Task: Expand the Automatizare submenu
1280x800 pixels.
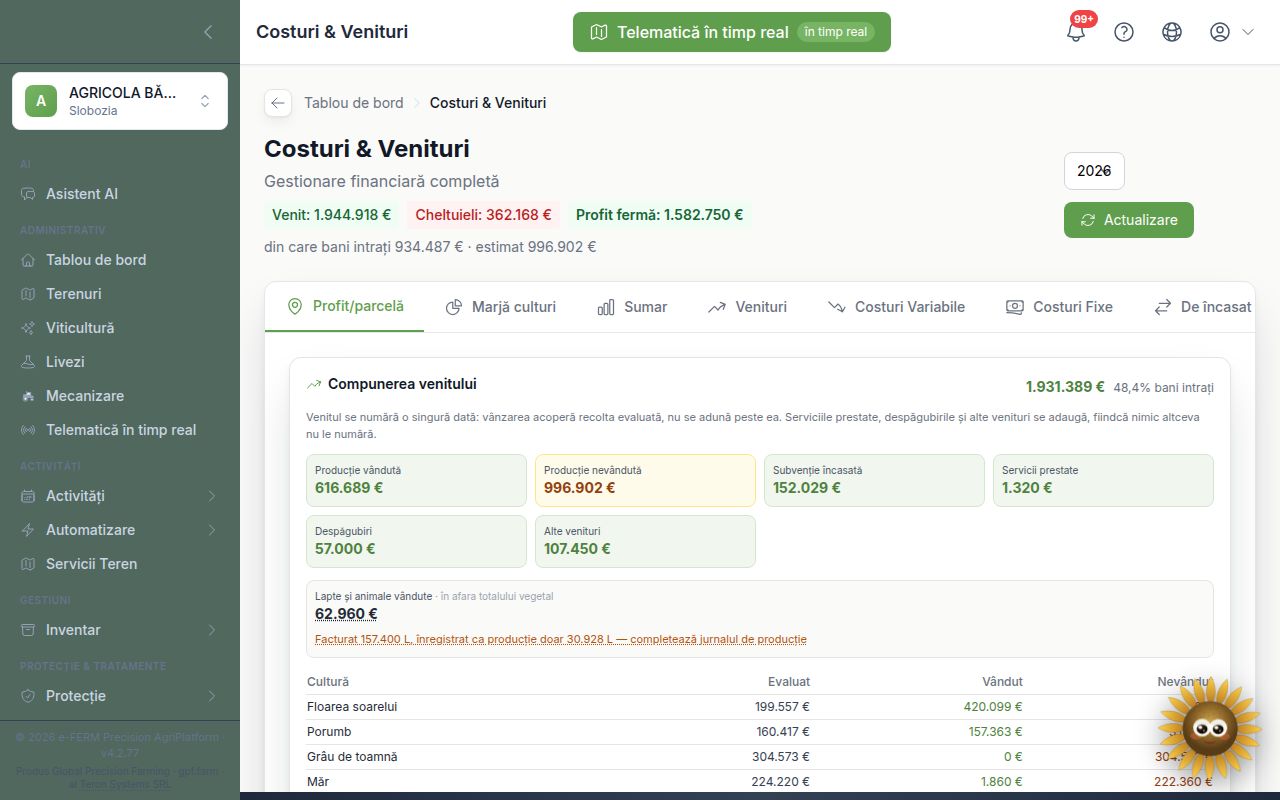Action: pos(120,530)
